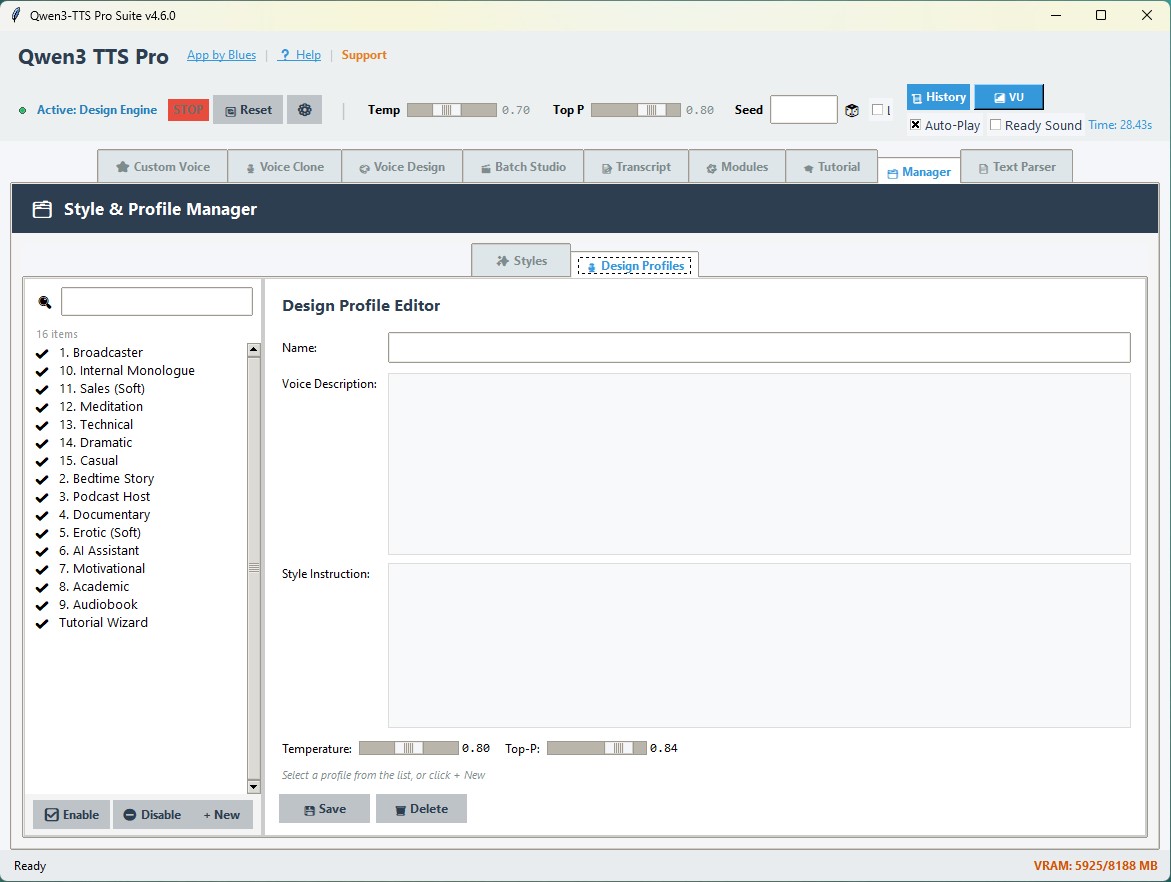This screenshot has width=1171, height=882.
Task: Click the magnifier search icon above the list
Action: [45, 301]
